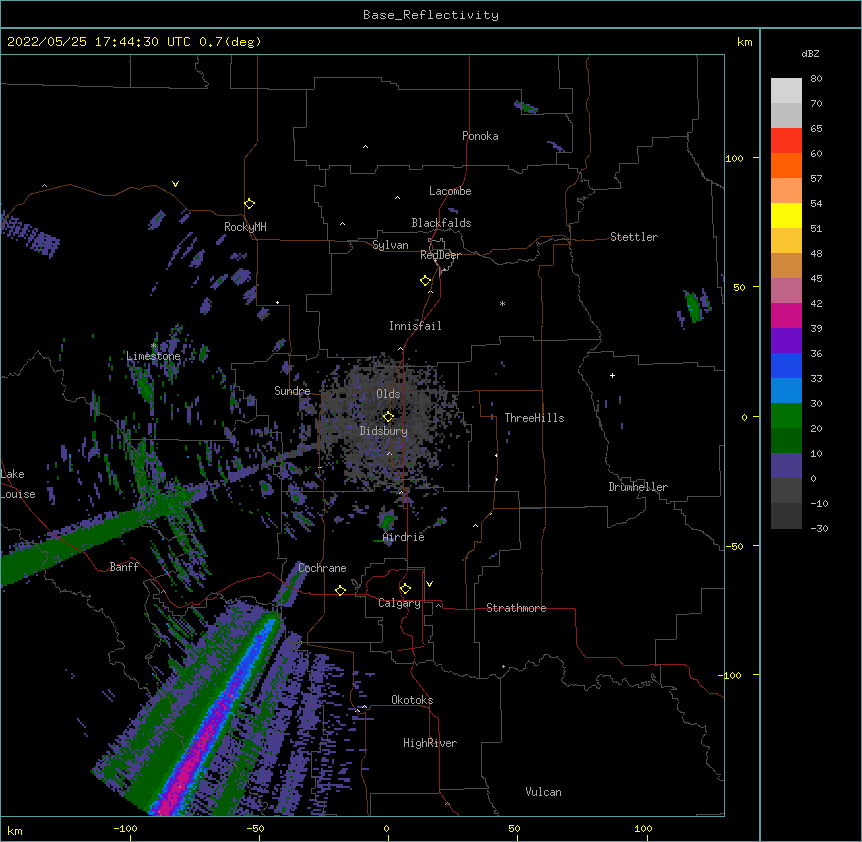Image resolution: width=862 pixels, height=842 pixels.
Task: Select the ThreeHills label
Action: (x=534, y=418)
